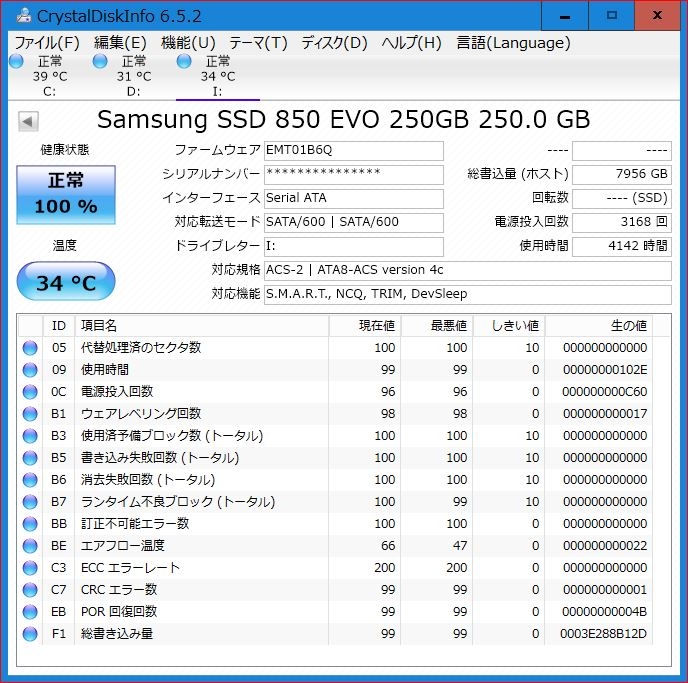Open the 言語(Language) menu
The width and height of the screenshot is (688, 683).
[513, 43]
